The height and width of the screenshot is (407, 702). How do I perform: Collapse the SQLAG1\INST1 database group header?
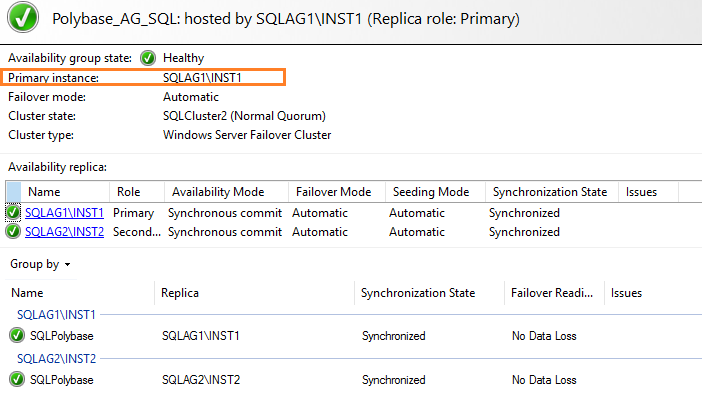[56, 315]
